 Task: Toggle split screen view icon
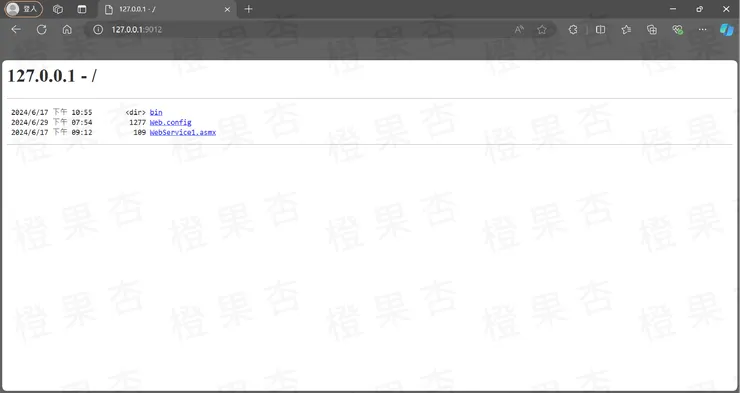click(600, 30)
